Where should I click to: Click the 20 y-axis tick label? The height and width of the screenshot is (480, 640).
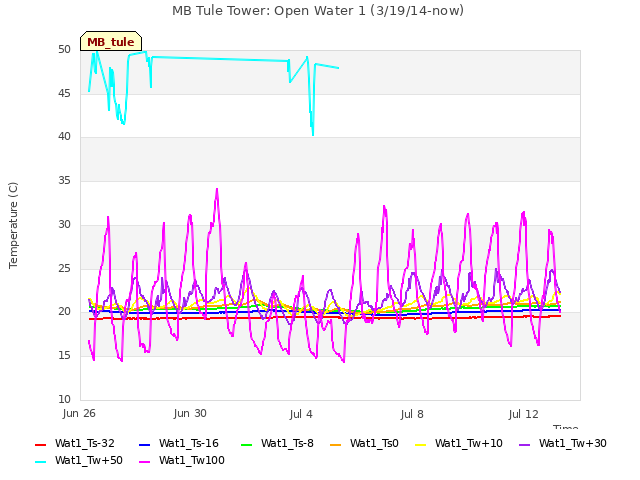point(64,311)
